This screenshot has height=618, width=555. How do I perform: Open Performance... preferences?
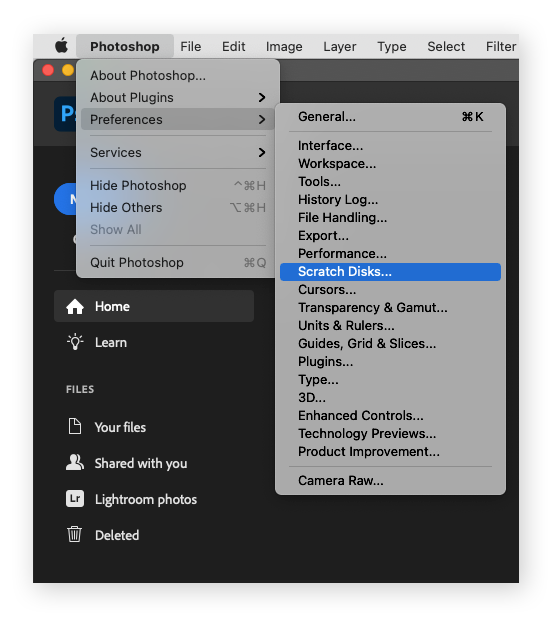click(x=390, y=253)
